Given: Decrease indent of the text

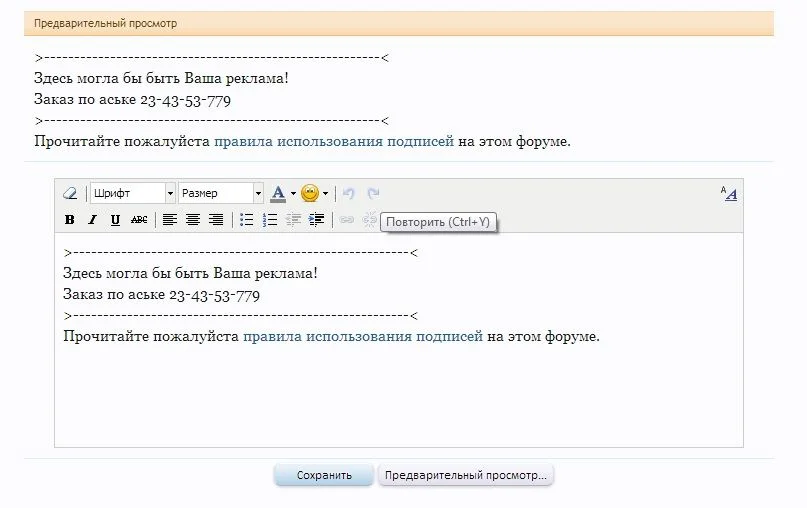Looking at the screenshot, I should click(x=293, y=220).
